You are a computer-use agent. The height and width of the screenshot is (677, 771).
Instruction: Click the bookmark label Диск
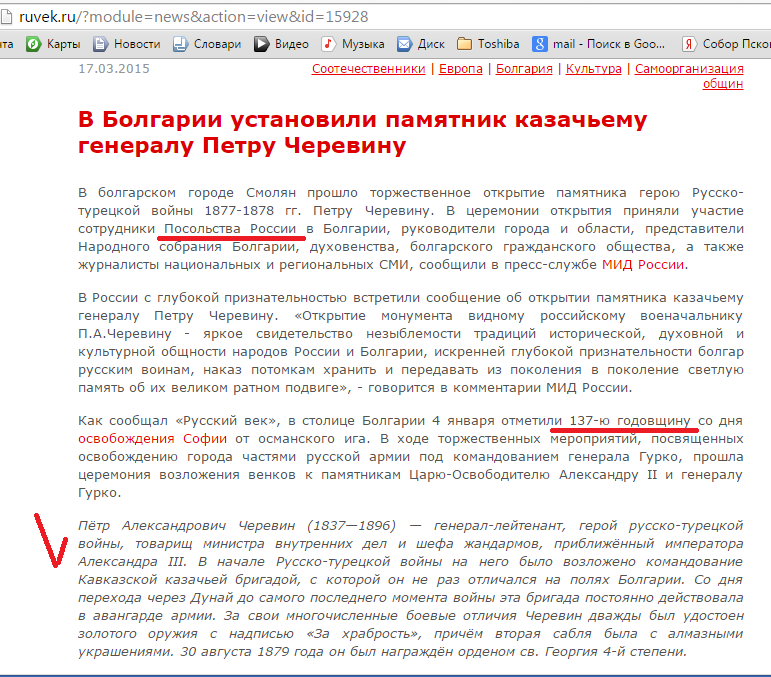coord(431,44)
